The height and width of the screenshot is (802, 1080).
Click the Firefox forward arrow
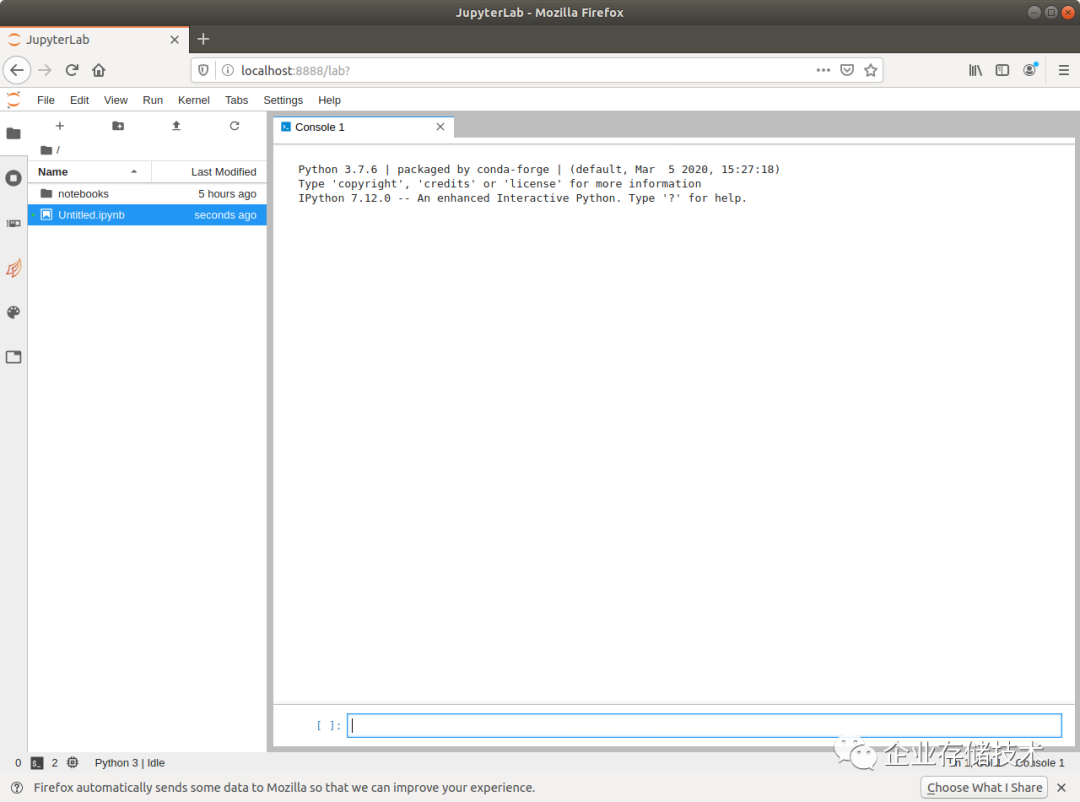[45, 70]
